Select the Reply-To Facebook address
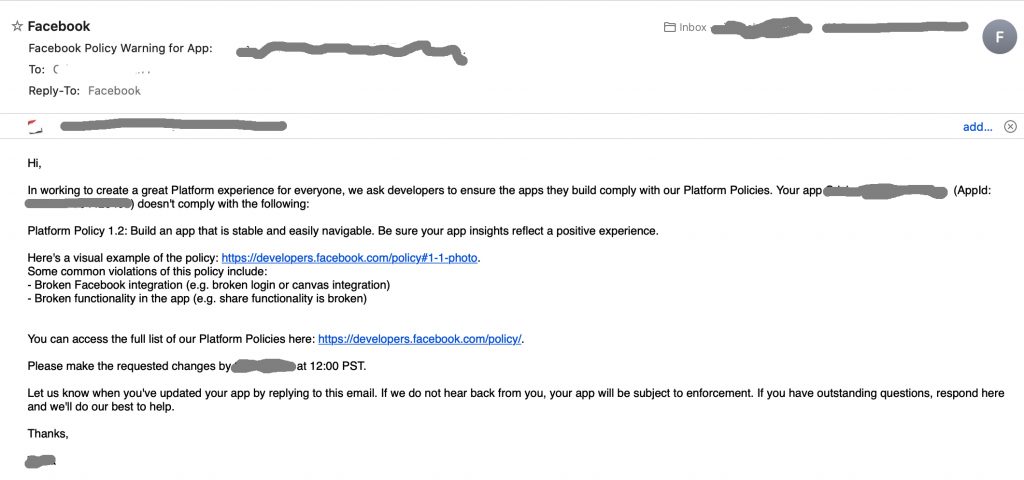 (114, 91)
